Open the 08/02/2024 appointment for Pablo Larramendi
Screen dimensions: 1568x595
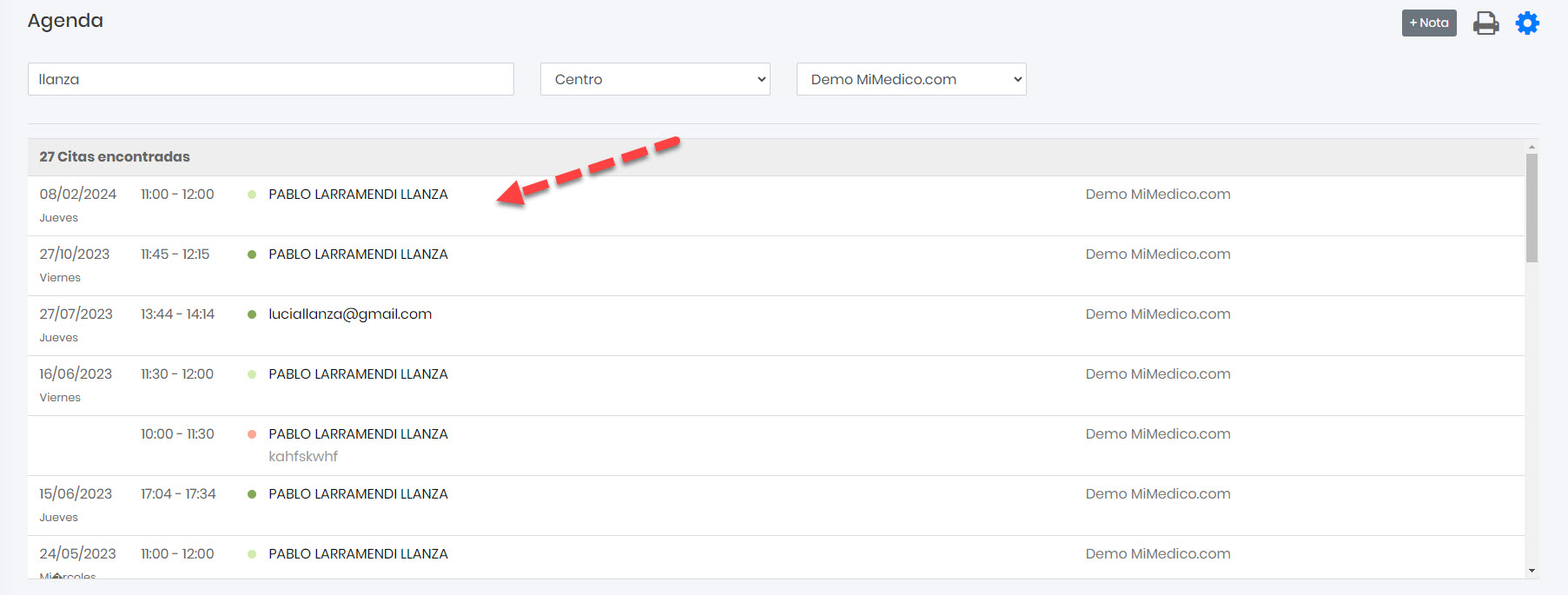pos(358,195)
